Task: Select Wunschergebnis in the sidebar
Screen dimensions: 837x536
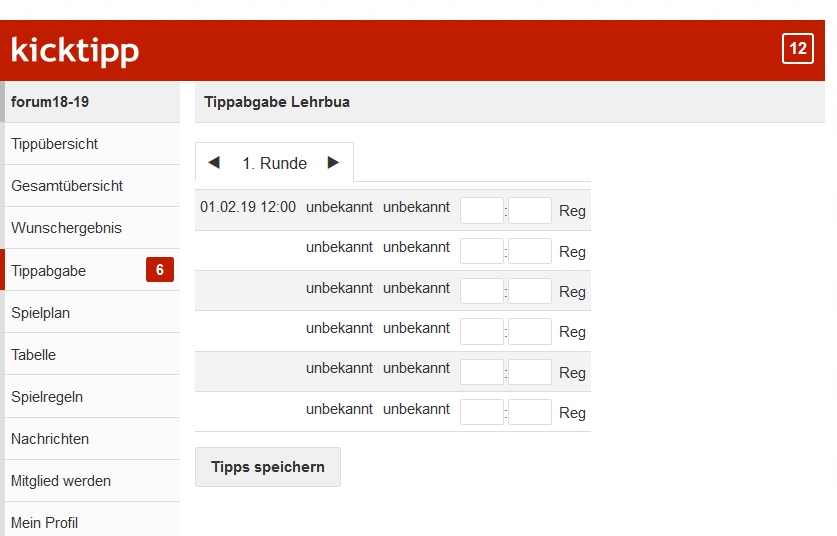Action: pyautogui.click(x=66, y=228)
